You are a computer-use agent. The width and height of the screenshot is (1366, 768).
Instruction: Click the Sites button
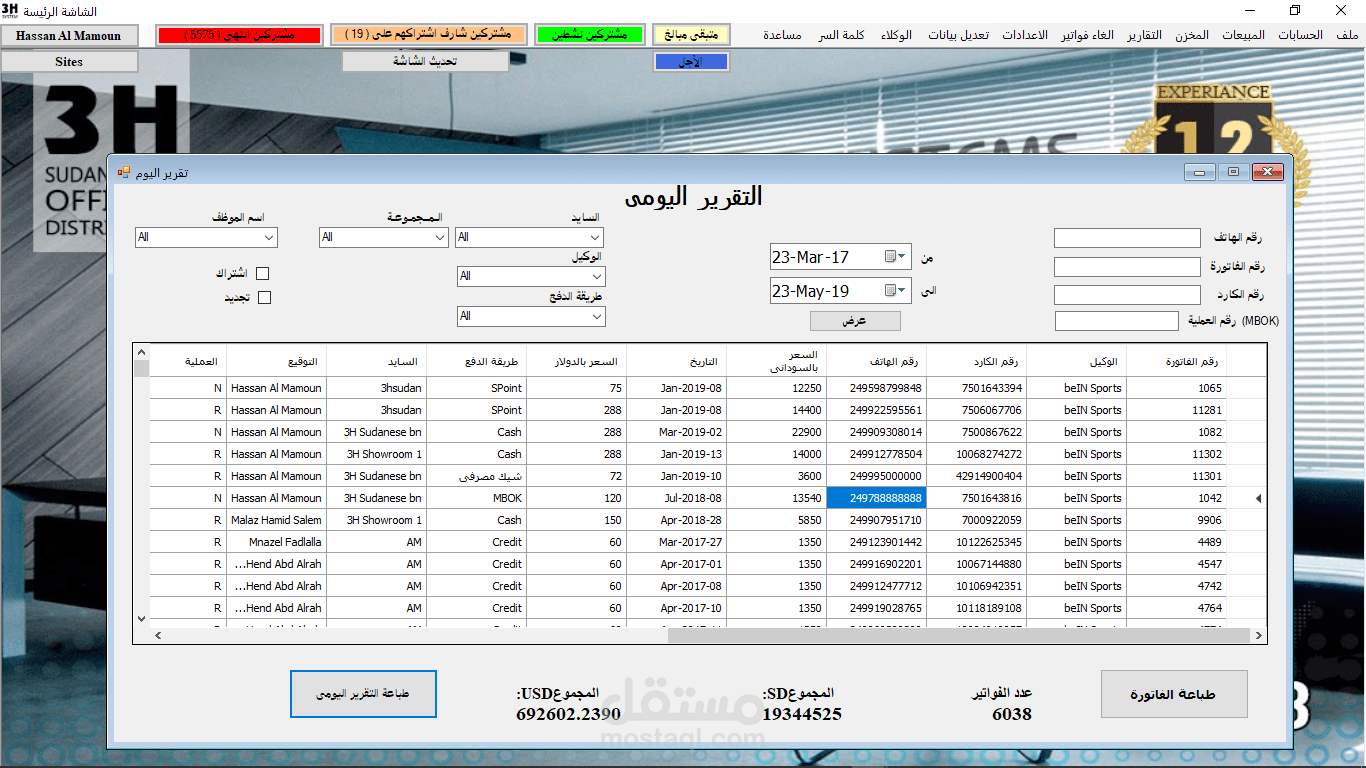coord(69,61)
